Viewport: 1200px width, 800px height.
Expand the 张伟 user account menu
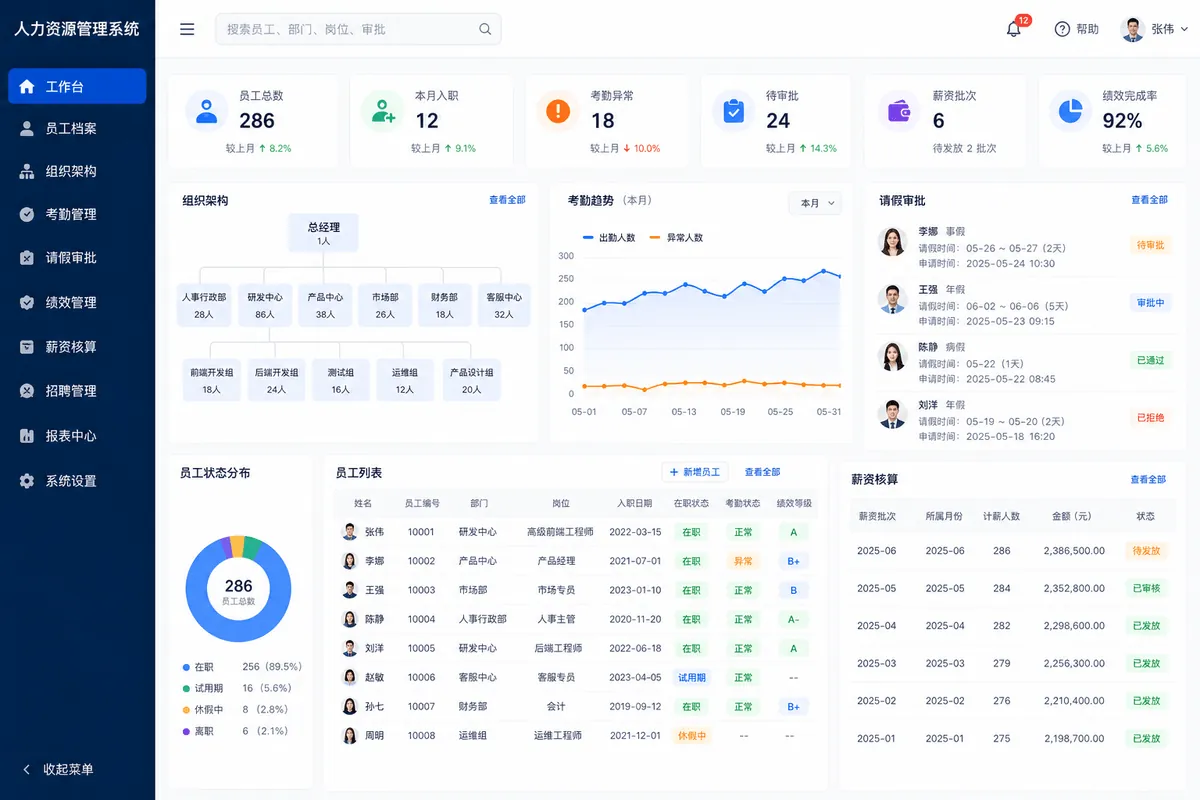tap(1156, 29)
